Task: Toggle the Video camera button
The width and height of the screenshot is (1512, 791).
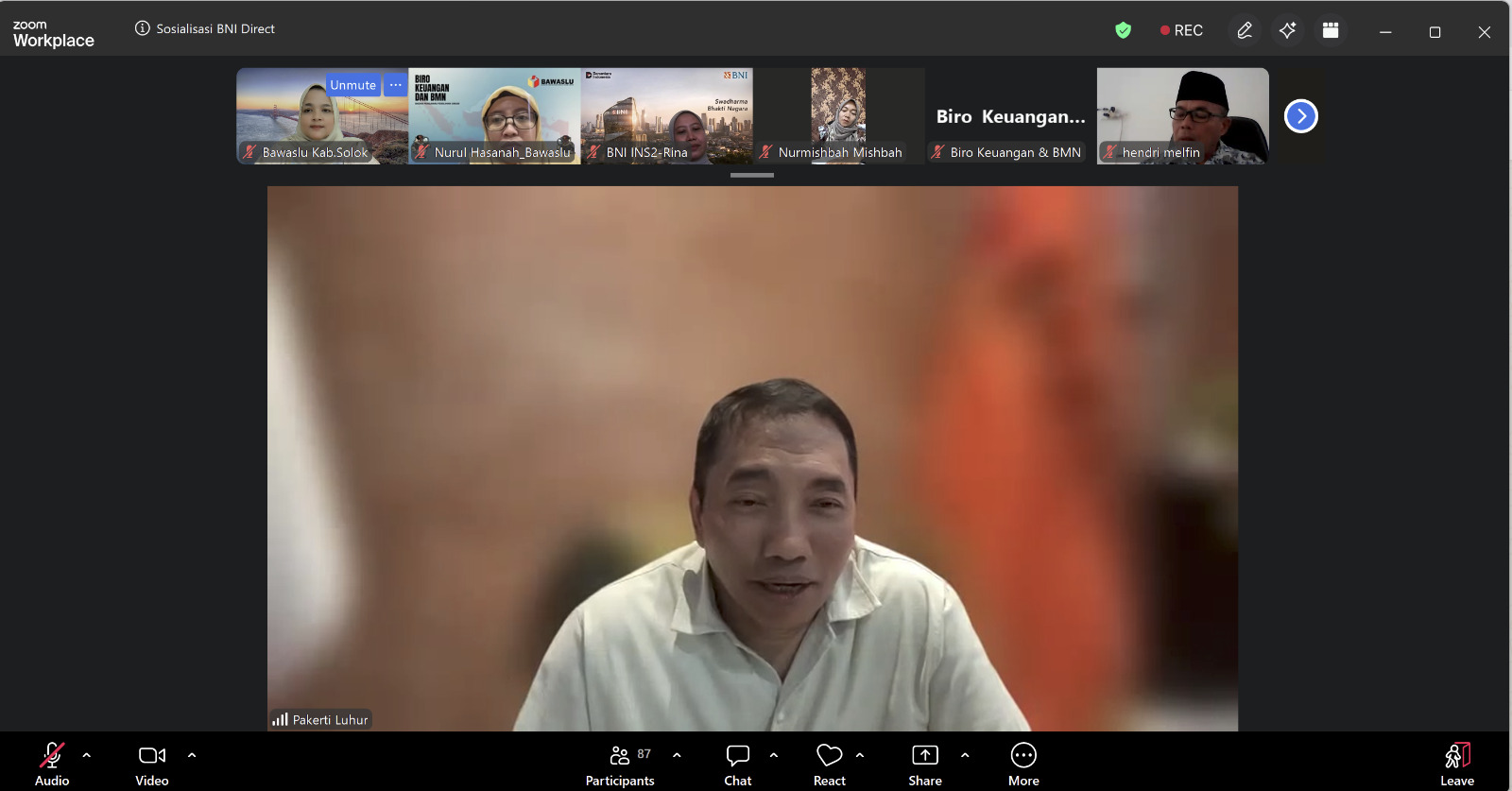Action: point(152,764)
